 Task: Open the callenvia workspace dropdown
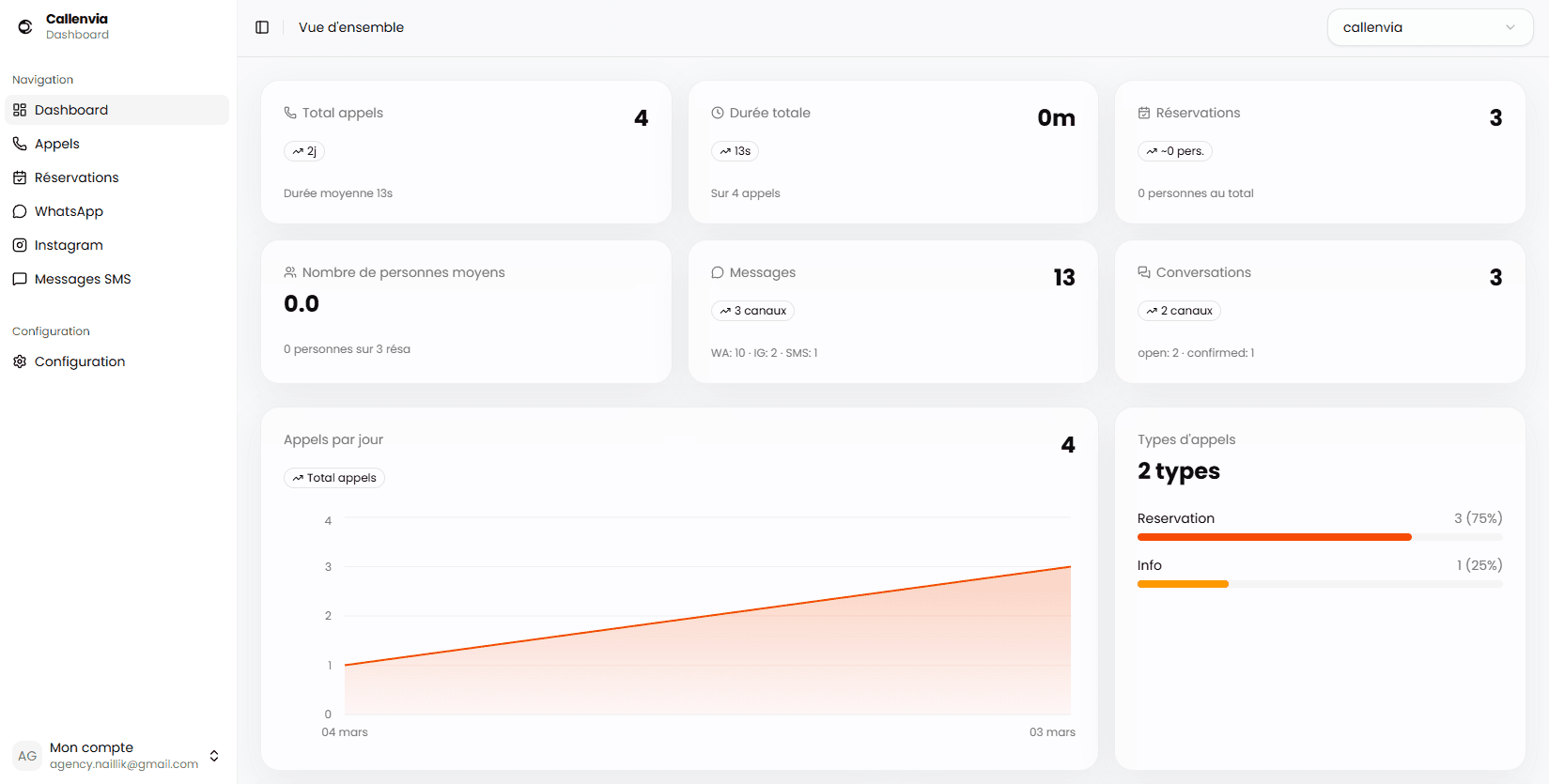1429,27
